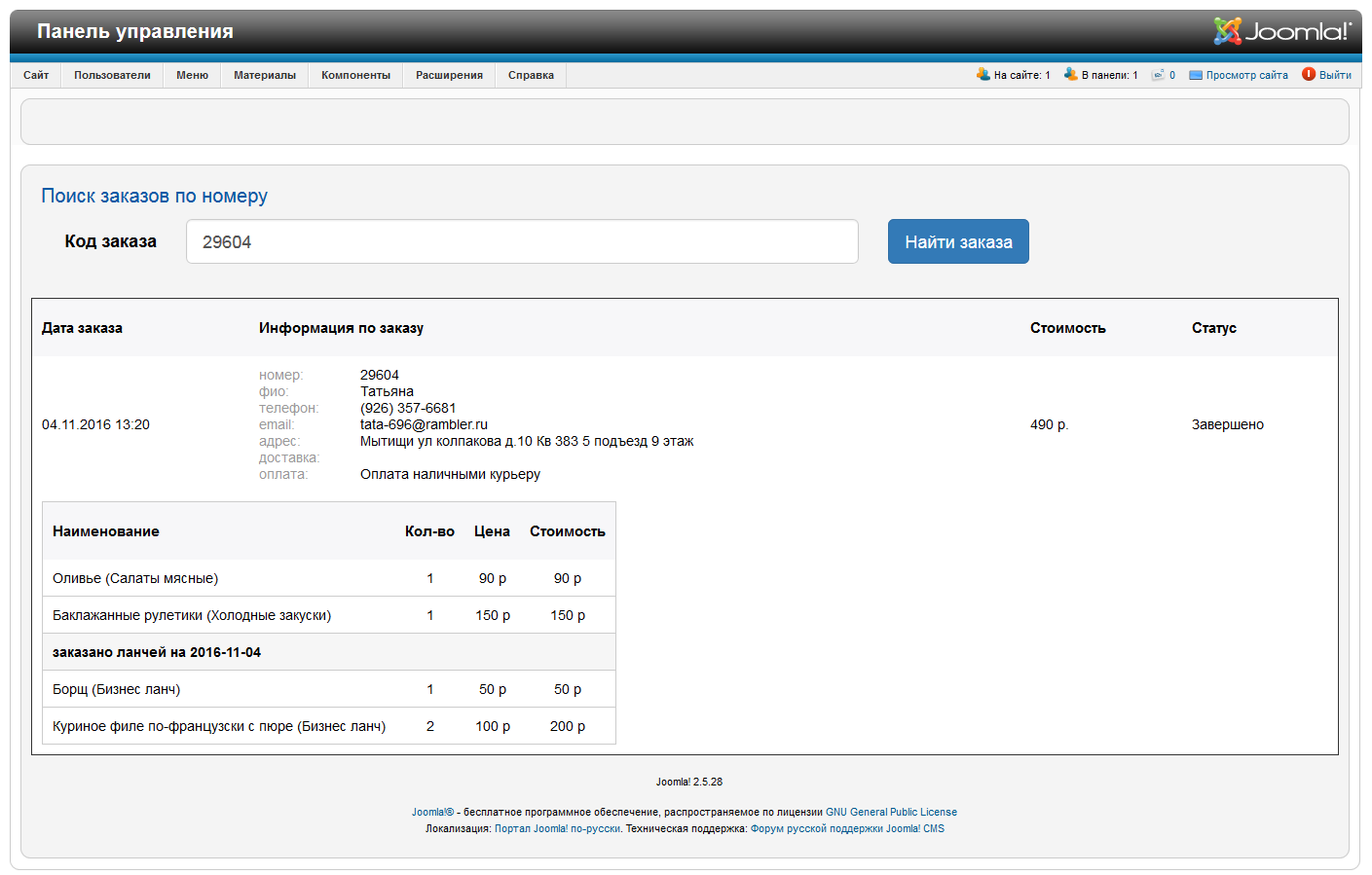Click the Панель управления title
1372x875 pixels.
point(135,31)
